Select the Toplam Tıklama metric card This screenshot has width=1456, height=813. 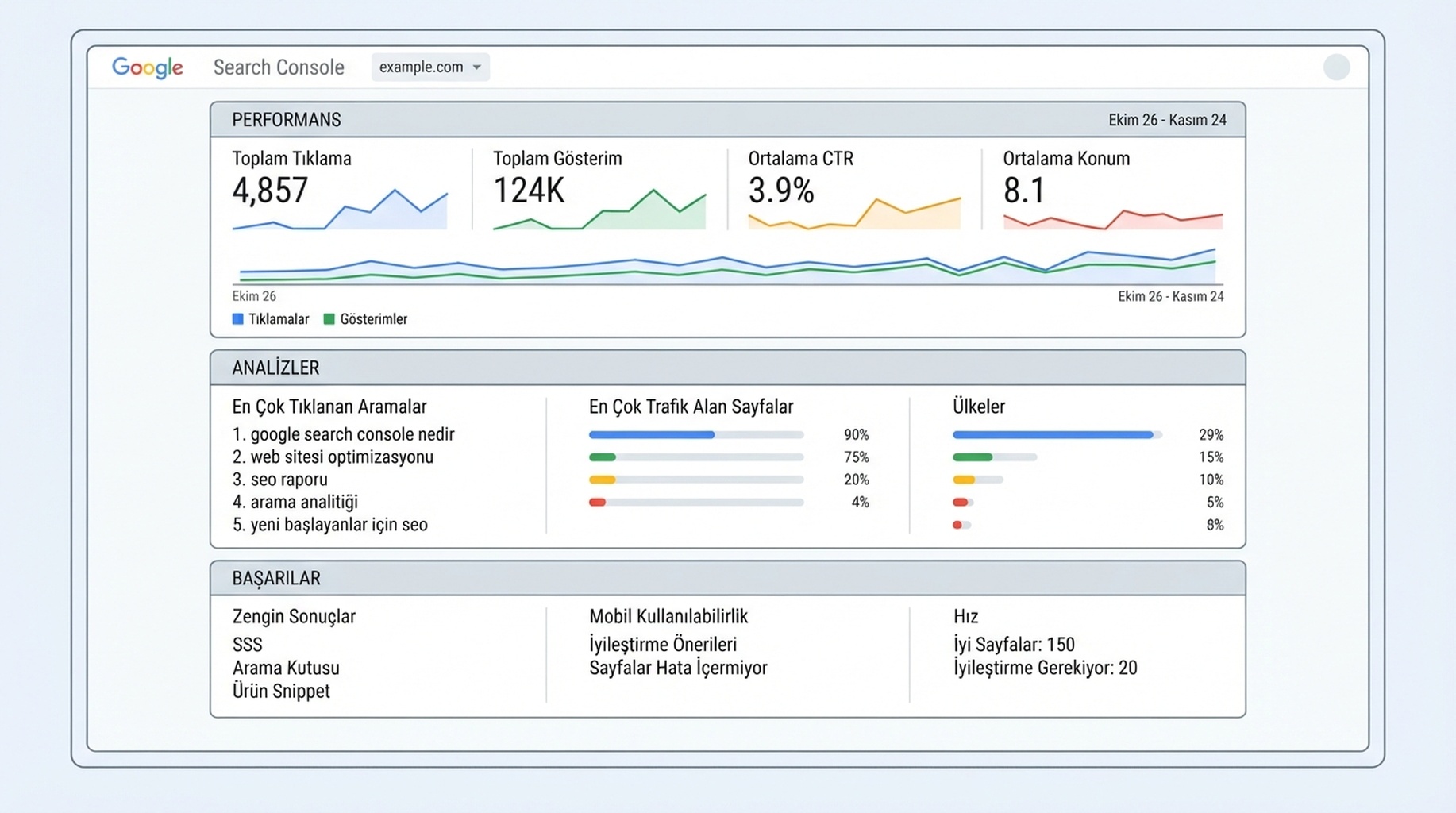click(x=340, y=189)
